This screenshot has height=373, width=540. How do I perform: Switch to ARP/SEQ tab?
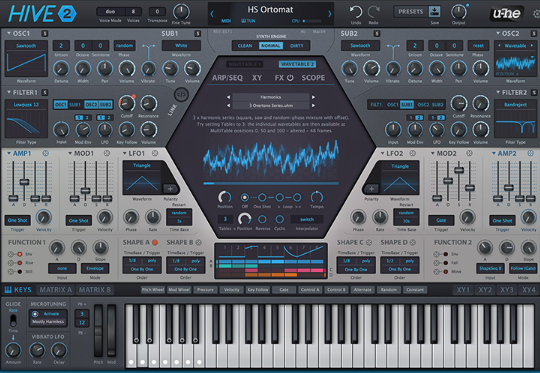(x=227, y=78)
